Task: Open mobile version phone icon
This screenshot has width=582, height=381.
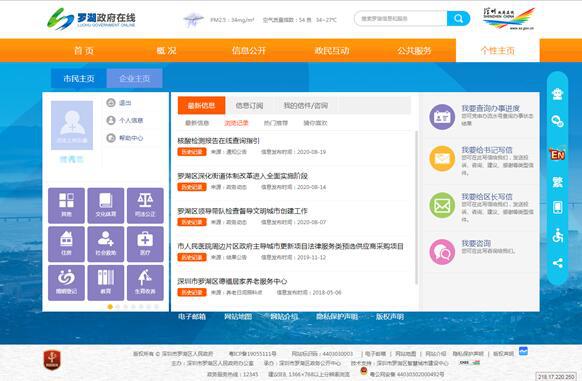Action: coord(558,208)
